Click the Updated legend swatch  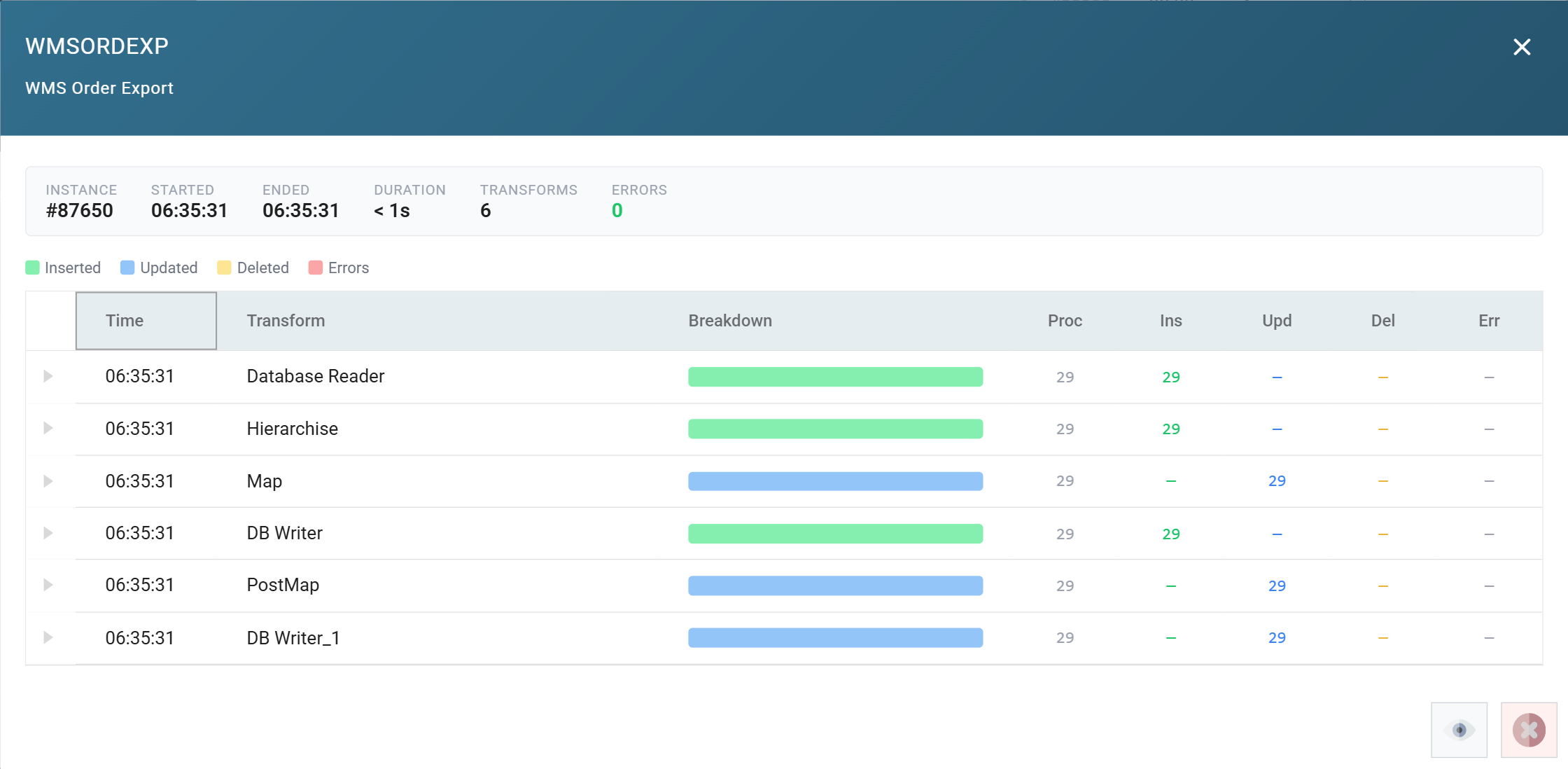tap(127, 268)
